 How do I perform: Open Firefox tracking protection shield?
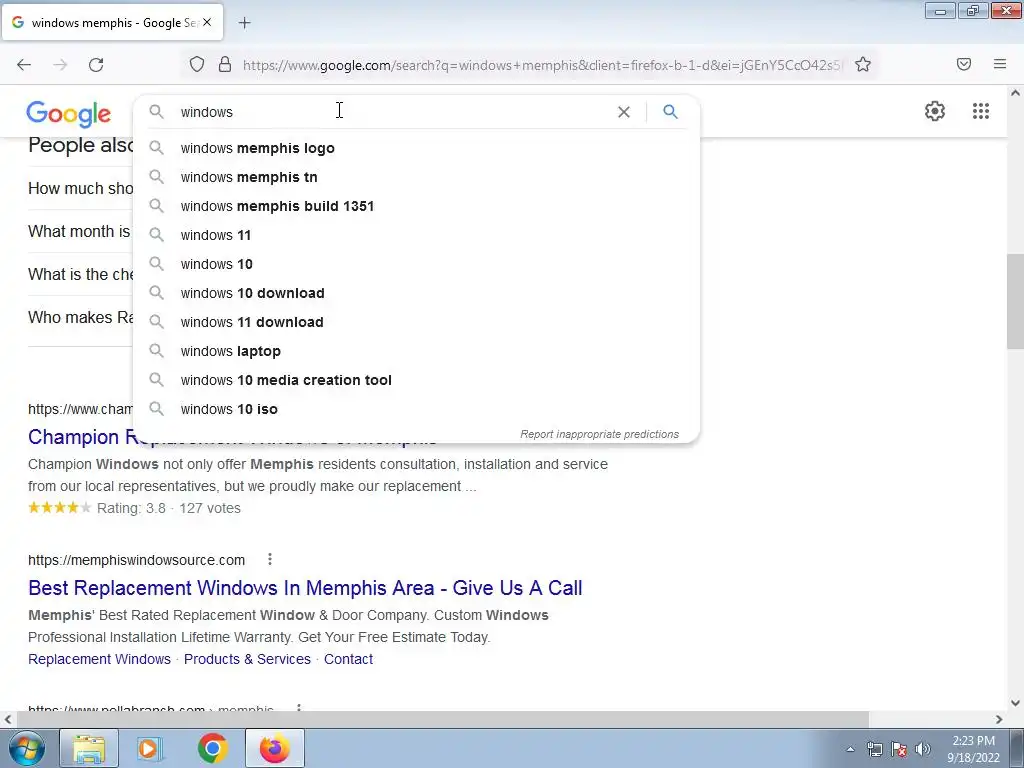click(x=197, y=64)
